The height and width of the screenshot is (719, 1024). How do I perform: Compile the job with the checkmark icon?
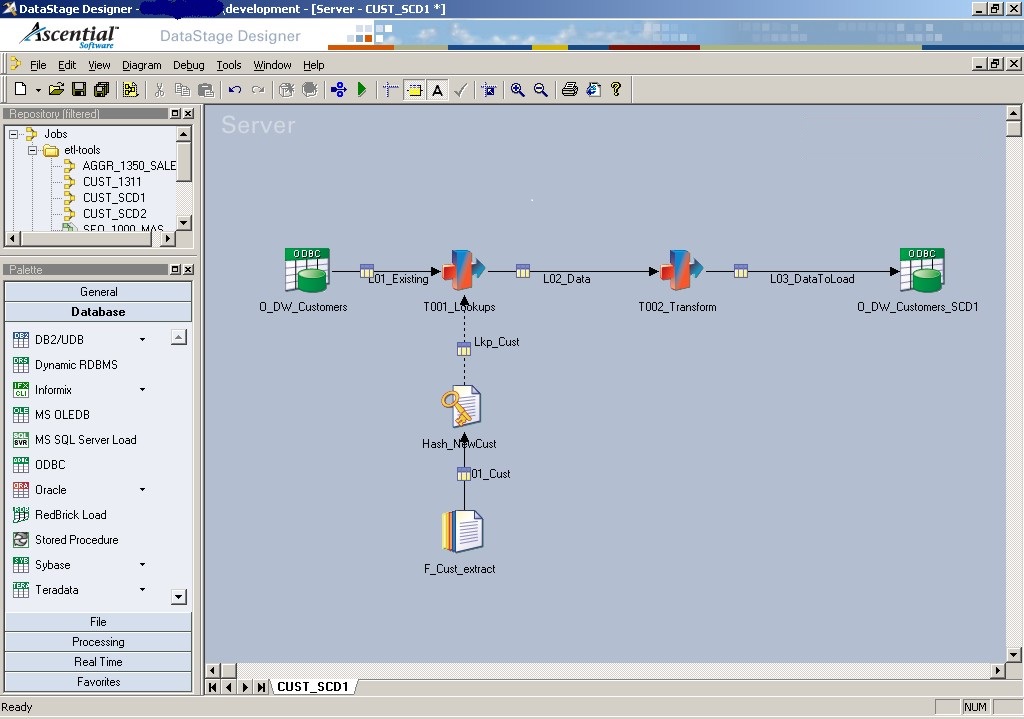460,89
